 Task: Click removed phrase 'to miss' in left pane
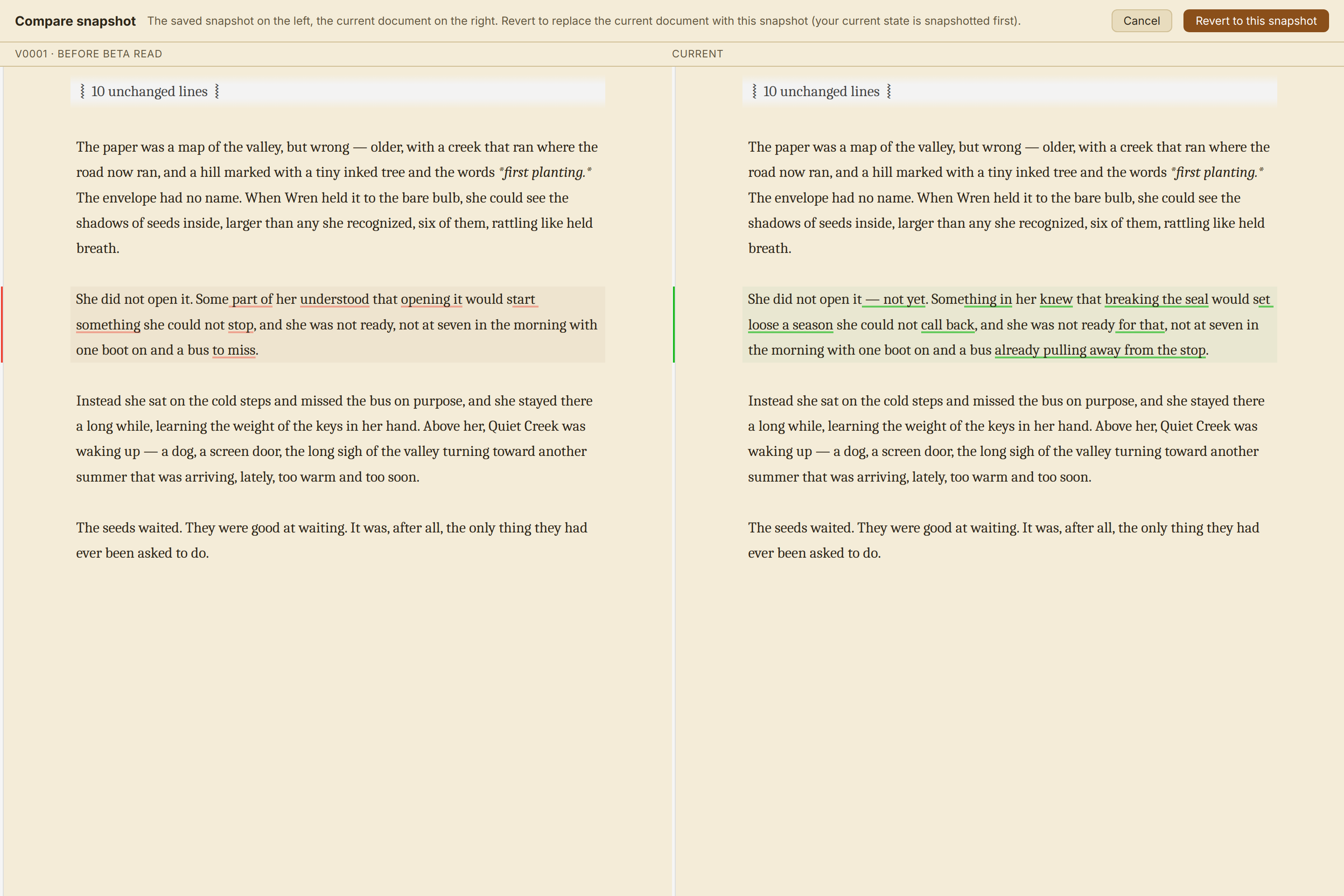click(234, 350)
